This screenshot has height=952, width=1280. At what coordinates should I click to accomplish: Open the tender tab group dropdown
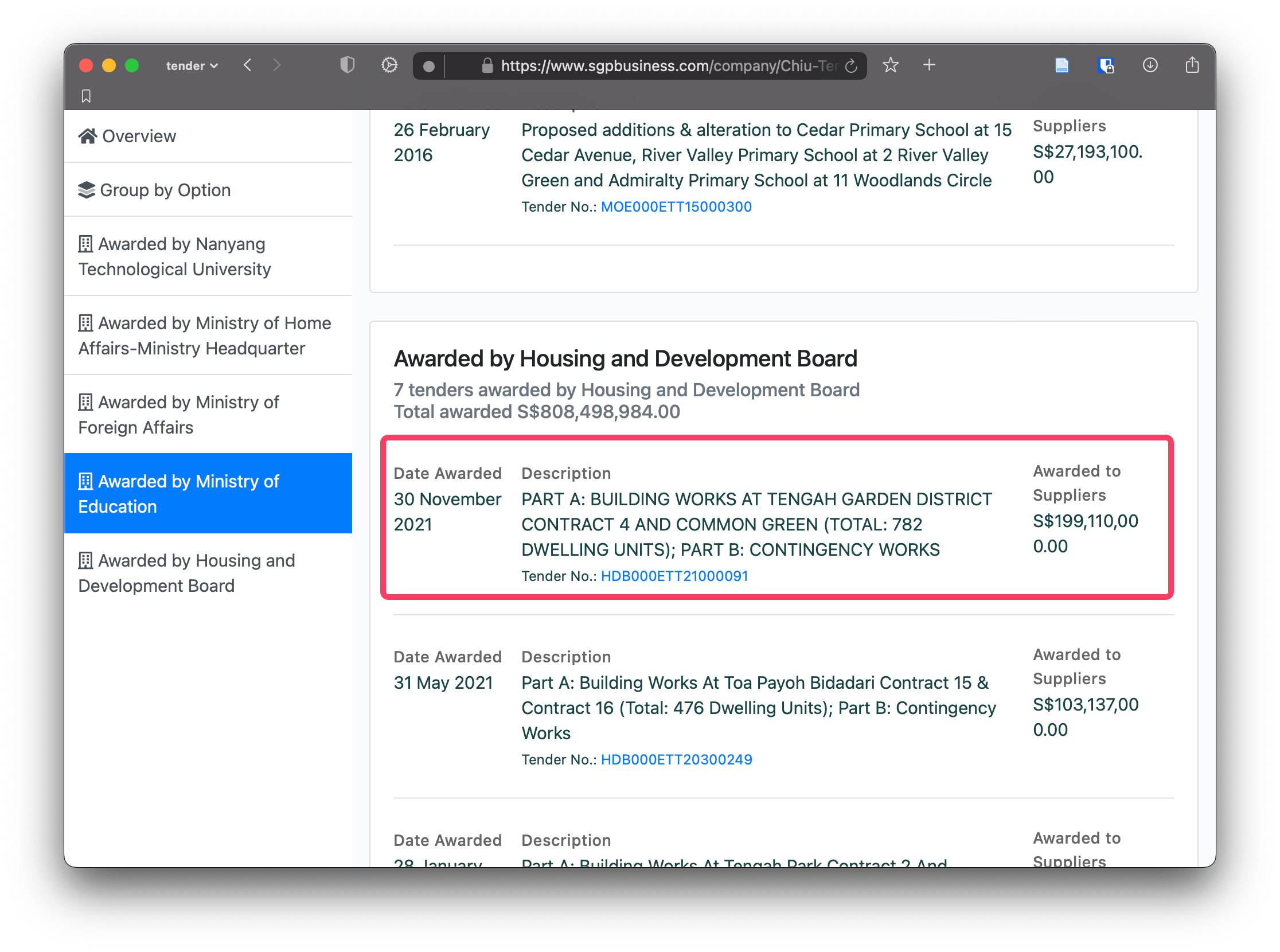[x=192, y=66]
